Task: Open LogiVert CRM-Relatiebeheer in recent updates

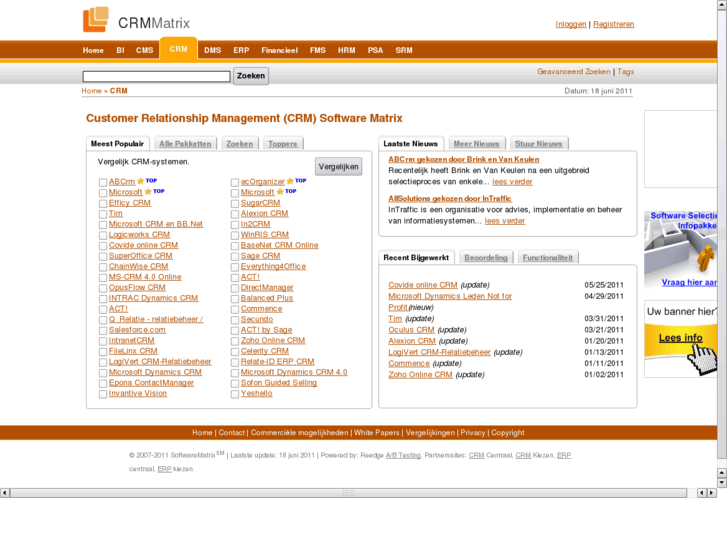Action: tap(439, 352)
